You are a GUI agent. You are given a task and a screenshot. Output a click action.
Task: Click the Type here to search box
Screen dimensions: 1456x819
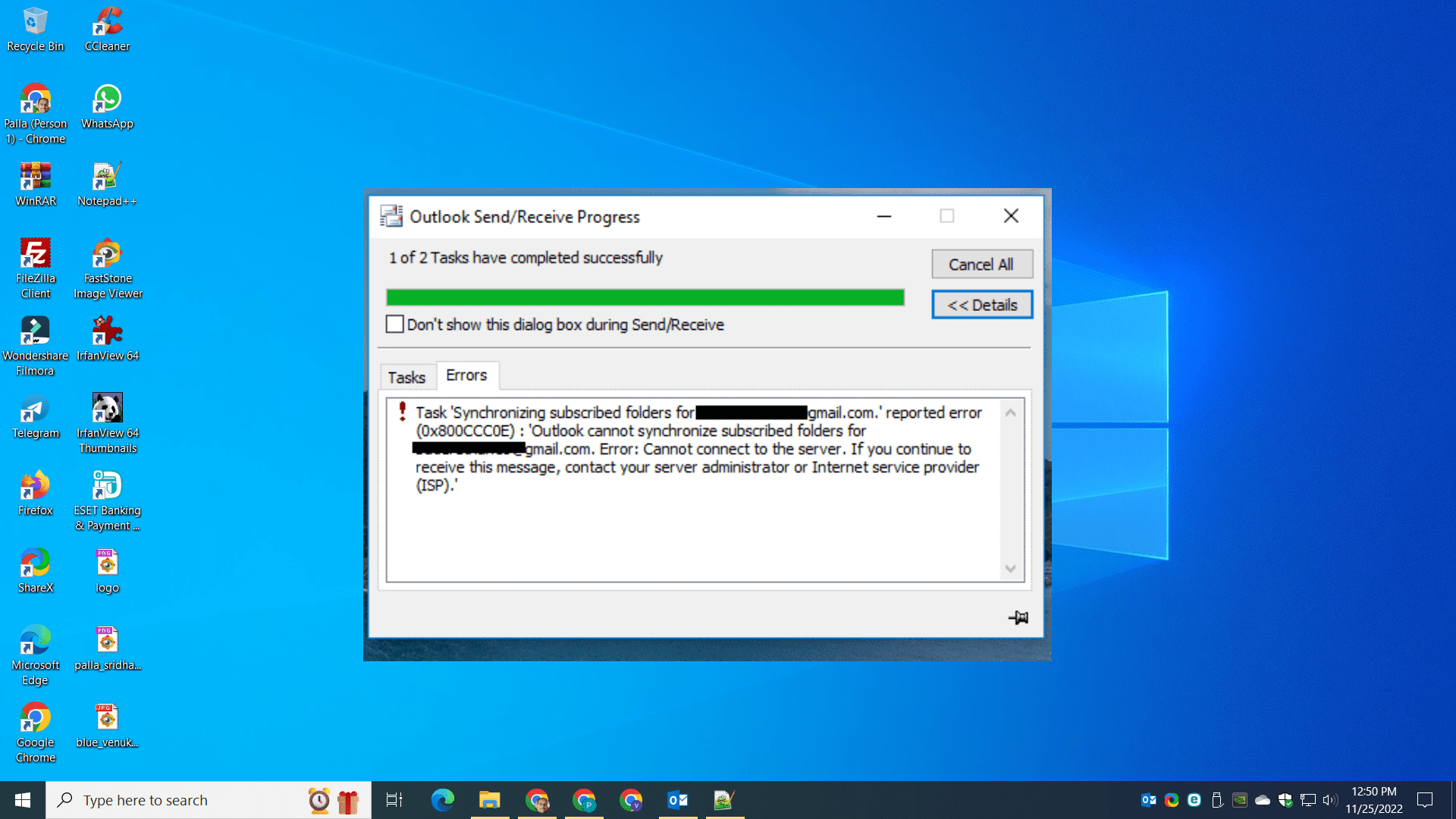click(209, 800)
